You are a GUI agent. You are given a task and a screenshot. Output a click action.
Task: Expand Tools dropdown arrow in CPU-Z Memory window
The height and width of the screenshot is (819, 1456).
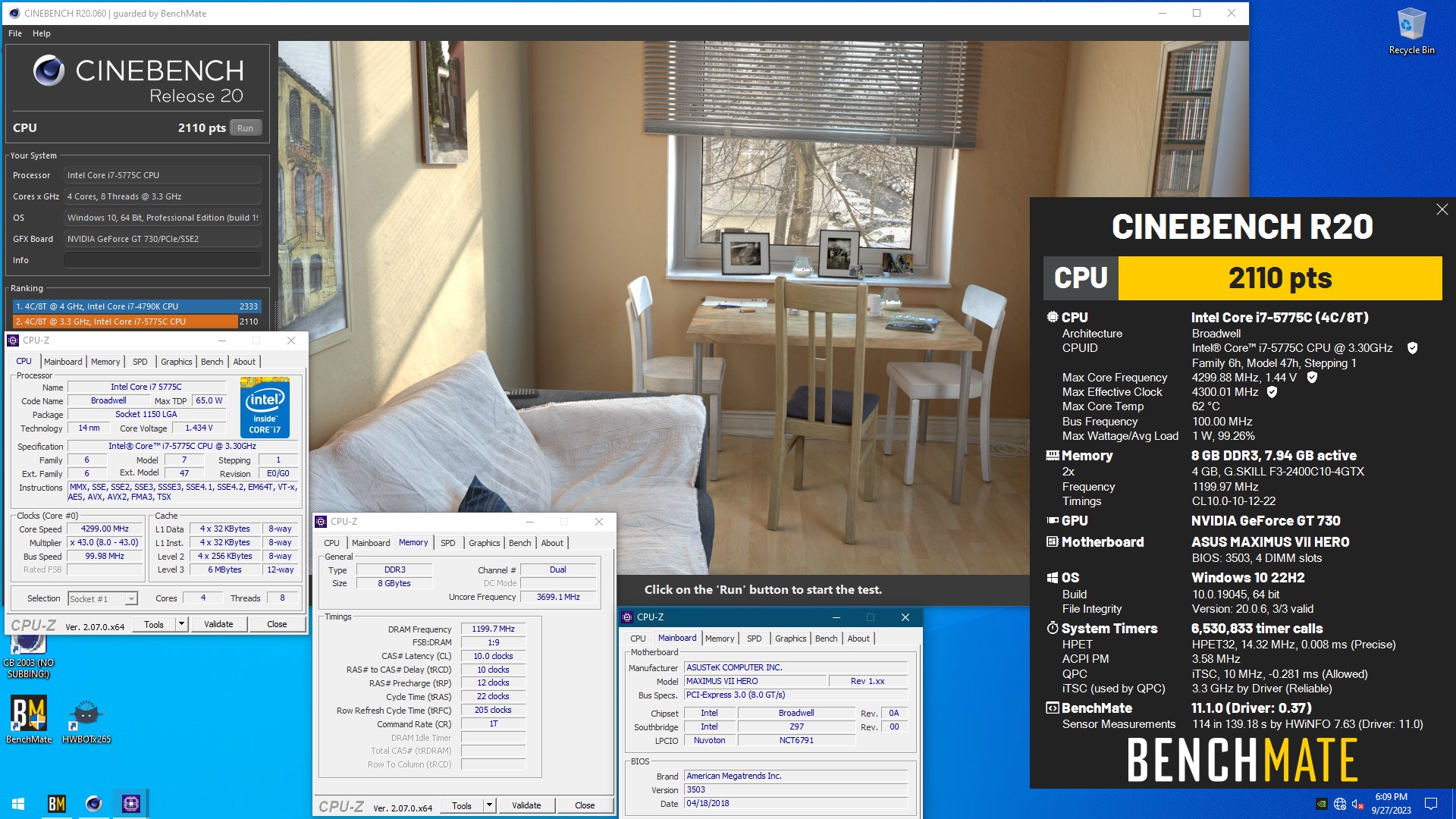click(489, 805)
